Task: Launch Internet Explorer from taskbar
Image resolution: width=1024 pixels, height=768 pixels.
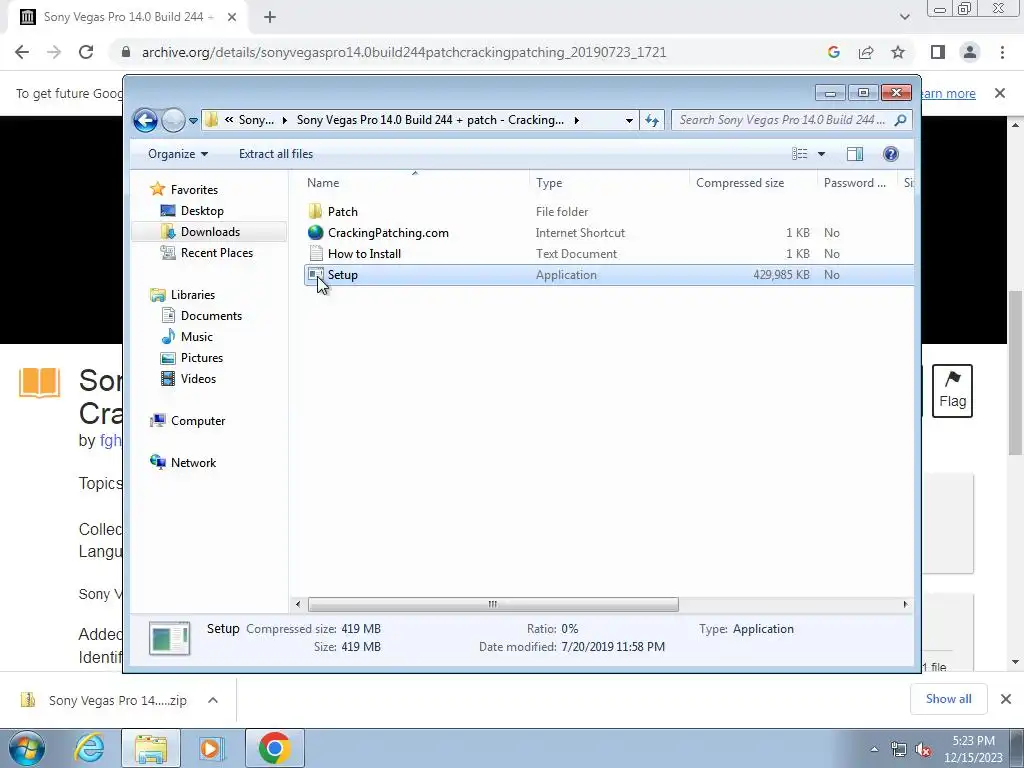Action: [x=89, y=748]
